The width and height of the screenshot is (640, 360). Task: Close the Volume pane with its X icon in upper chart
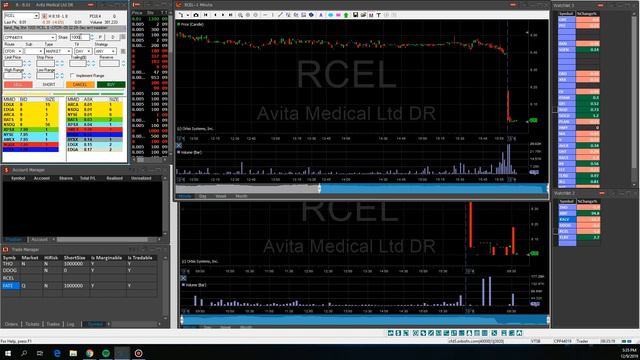[179, 145]
